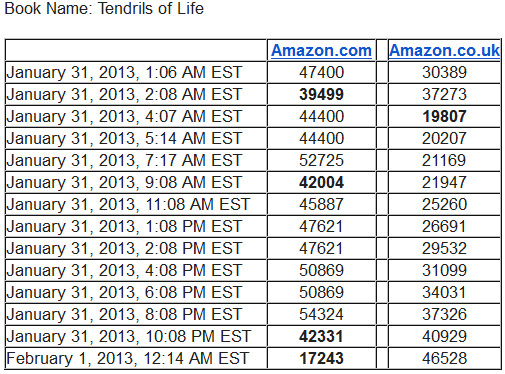This screenshot has height=374, width=505.
Task: Click the January 31 7:17 AM EST cell
Action: pyautogui.click(x=136, y=160)
